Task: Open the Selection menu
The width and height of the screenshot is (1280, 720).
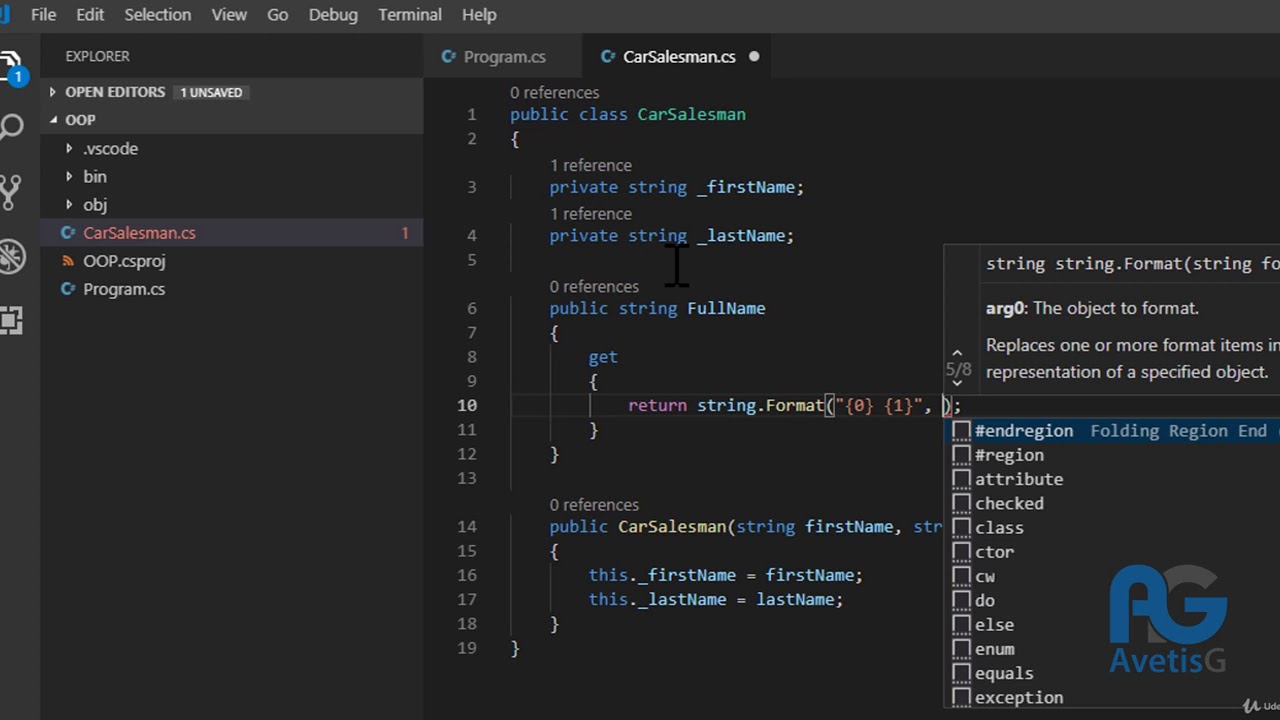Action: [158, 15]
